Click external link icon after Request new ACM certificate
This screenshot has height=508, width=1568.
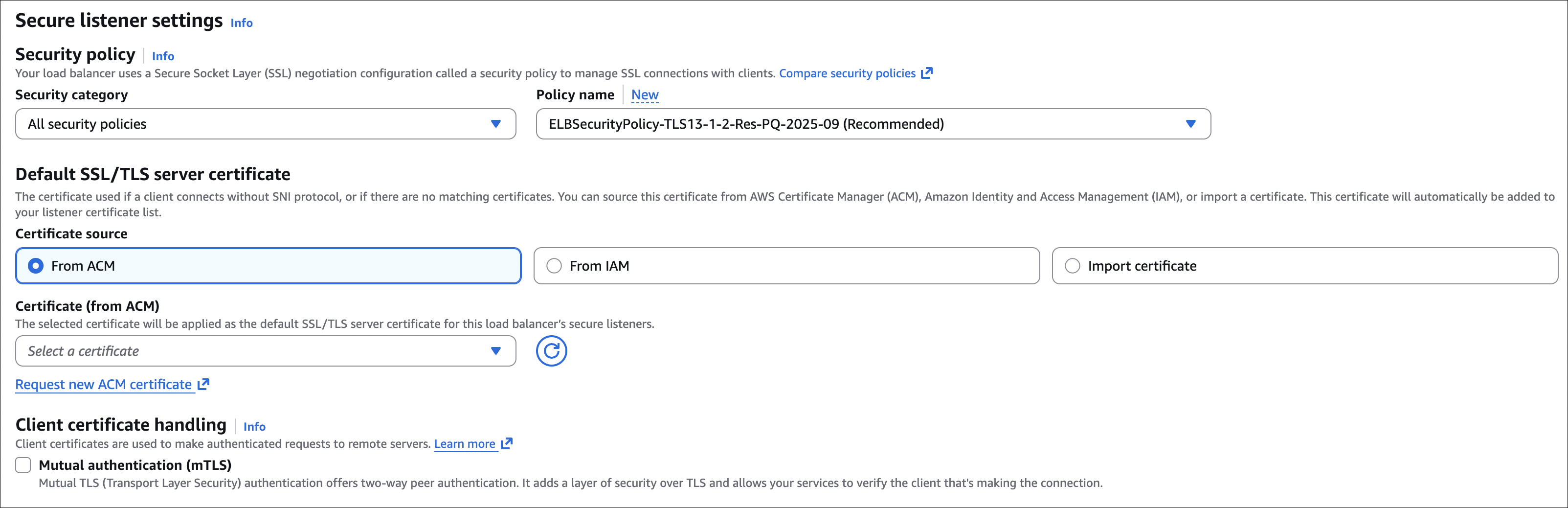click(203, 384)
